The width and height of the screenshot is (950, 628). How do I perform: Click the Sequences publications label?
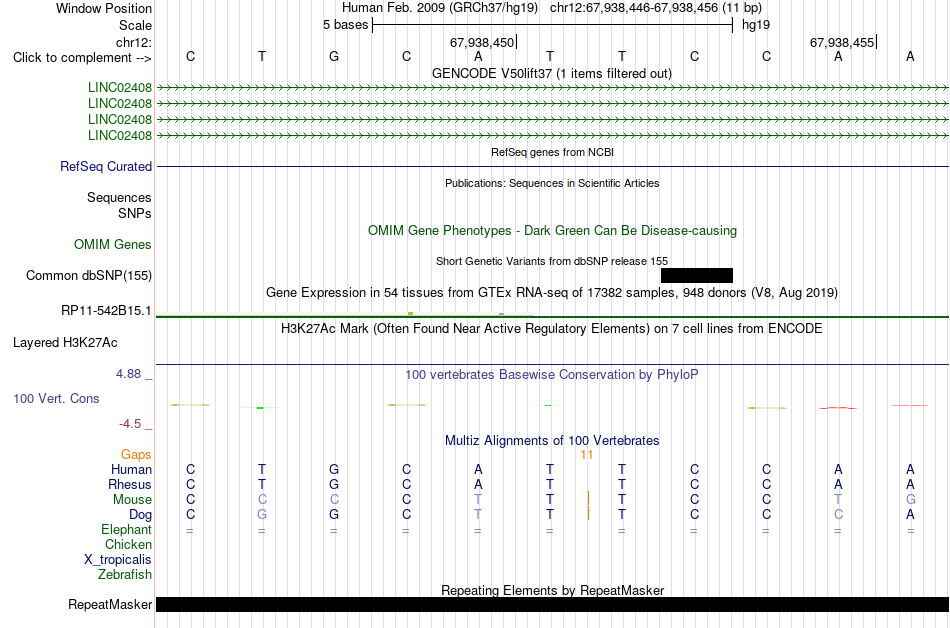coord(119,197)
